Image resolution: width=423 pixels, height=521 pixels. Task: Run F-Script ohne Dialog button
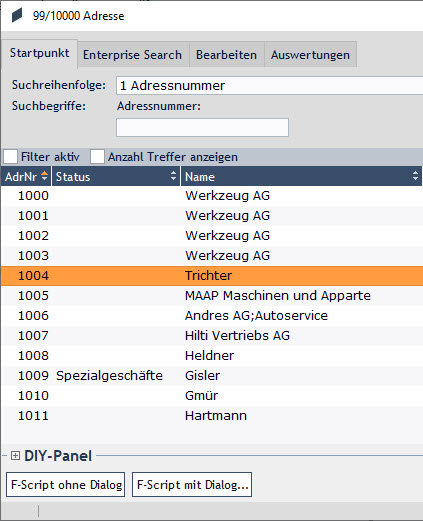tap(66, 484)
